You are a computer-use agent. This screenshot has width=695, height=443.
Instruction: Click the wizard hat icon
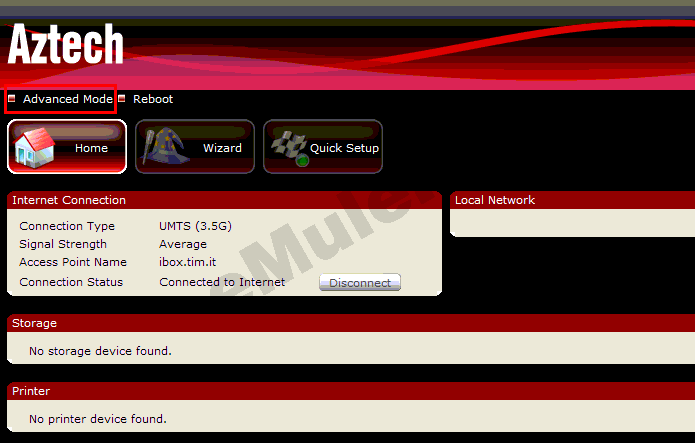tap(164, 146)
